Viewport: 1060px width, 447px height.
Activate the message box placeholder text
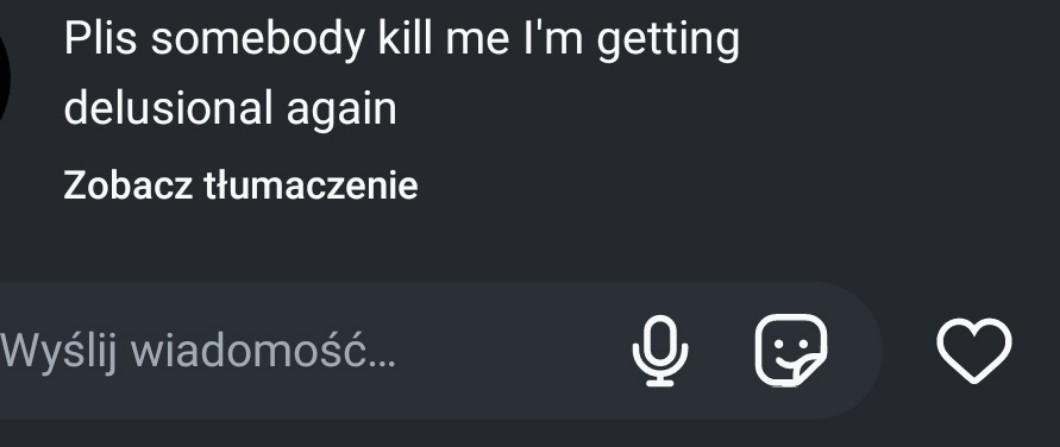(197, 352)
